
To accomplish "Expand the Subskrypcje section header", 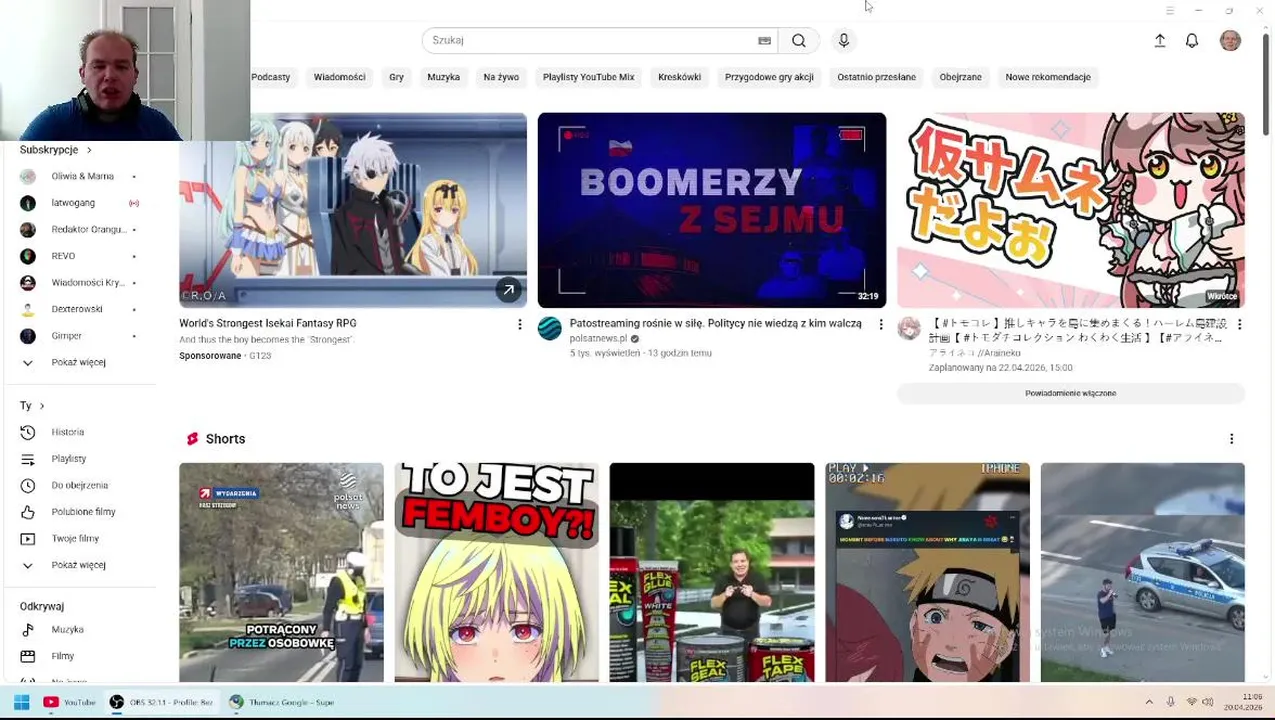I will 56,150.
